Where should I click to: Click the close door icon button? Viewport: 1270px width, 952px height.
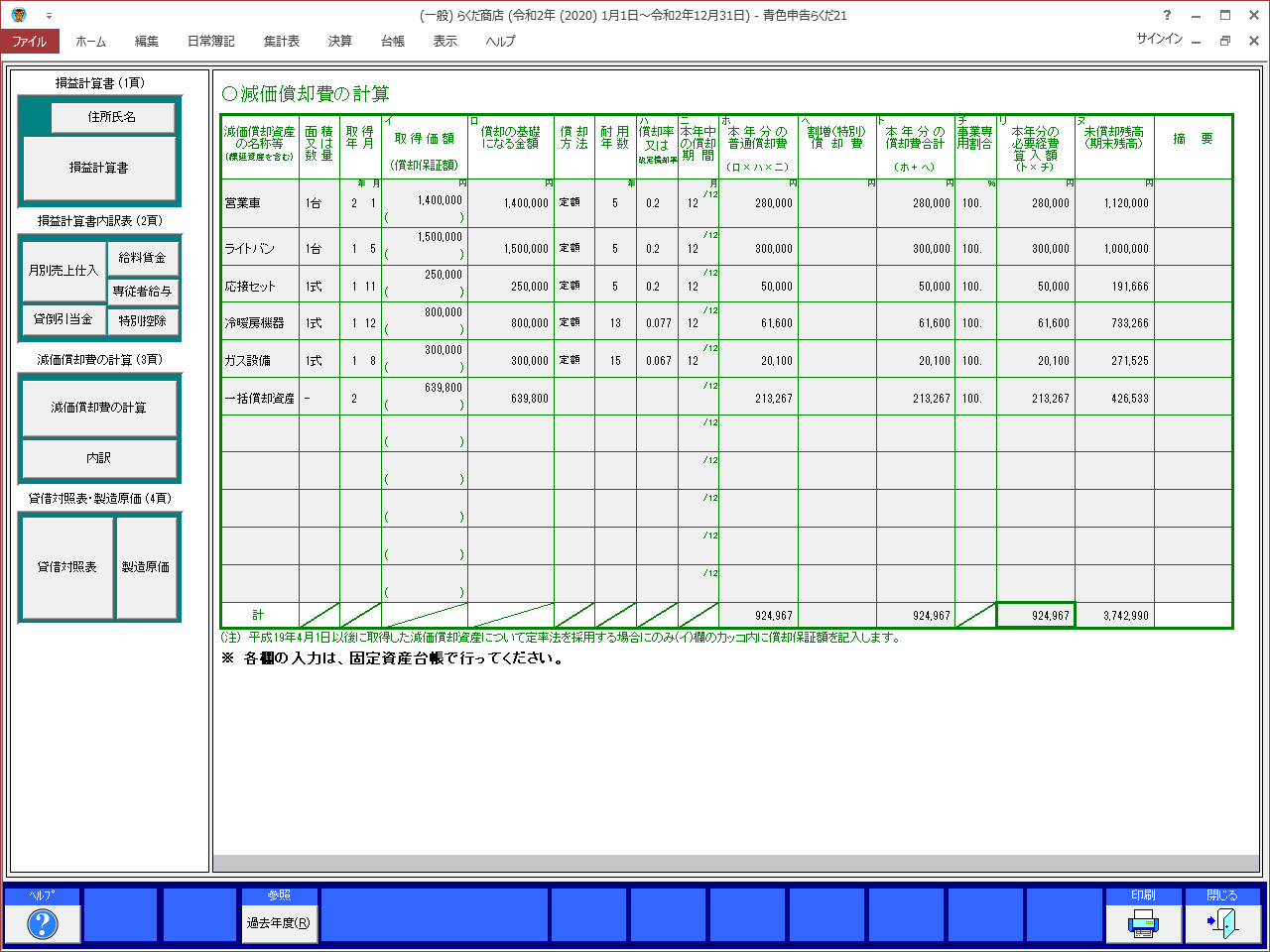pyautogui.click(x=1222, y=923)
